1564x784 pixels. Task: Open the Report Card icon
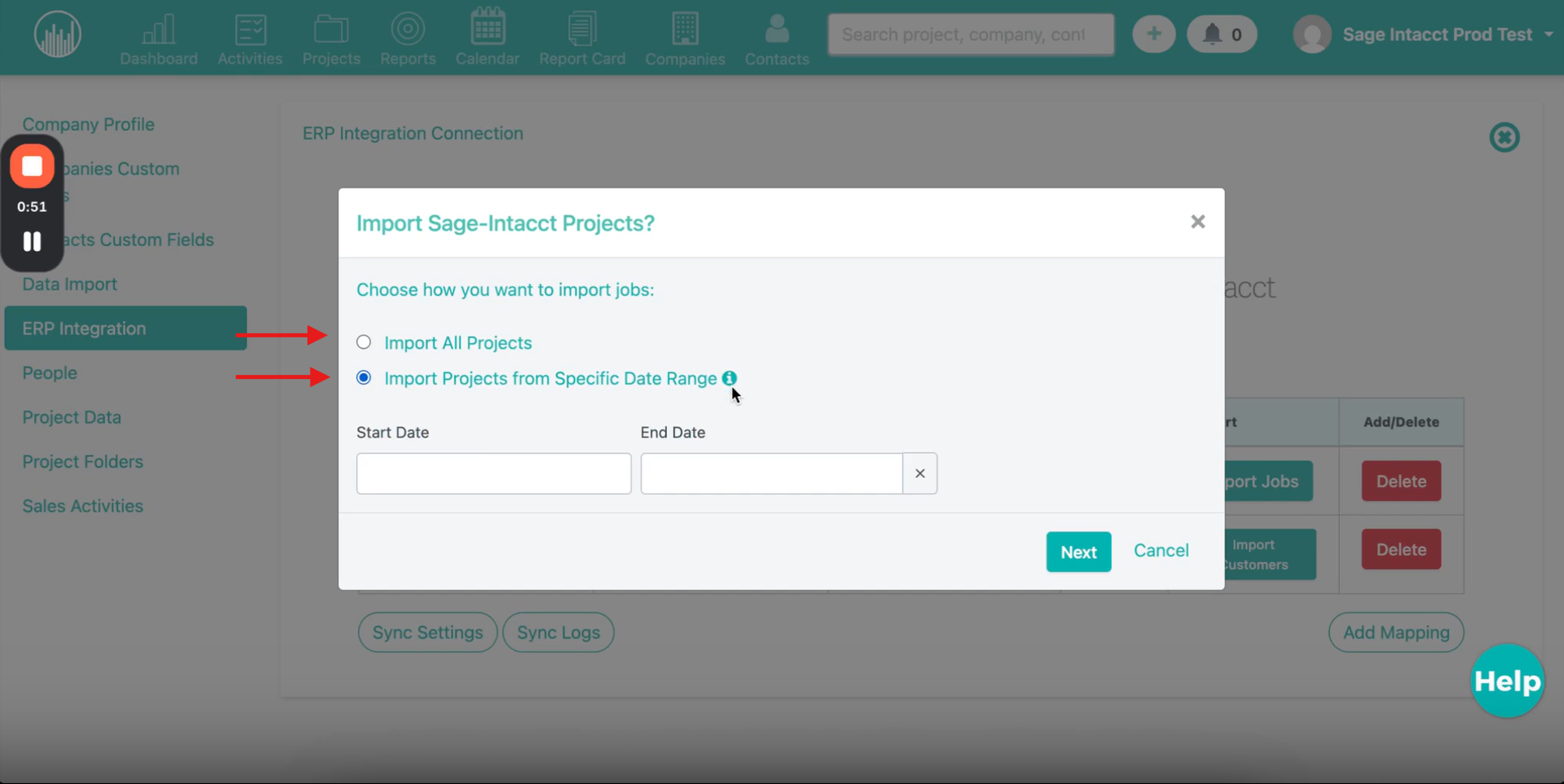[581, 30]
